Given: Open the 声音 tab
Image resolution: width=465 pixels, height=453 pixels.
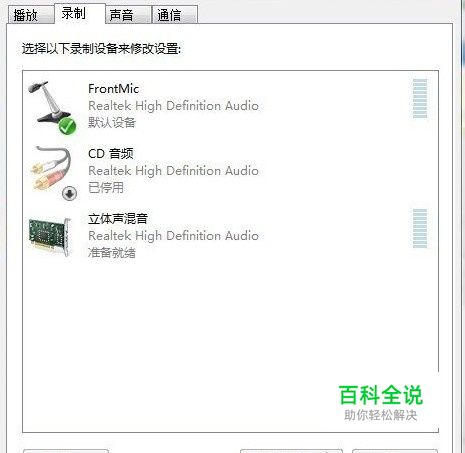Looking at the screenshot, I should click(128, 15).
